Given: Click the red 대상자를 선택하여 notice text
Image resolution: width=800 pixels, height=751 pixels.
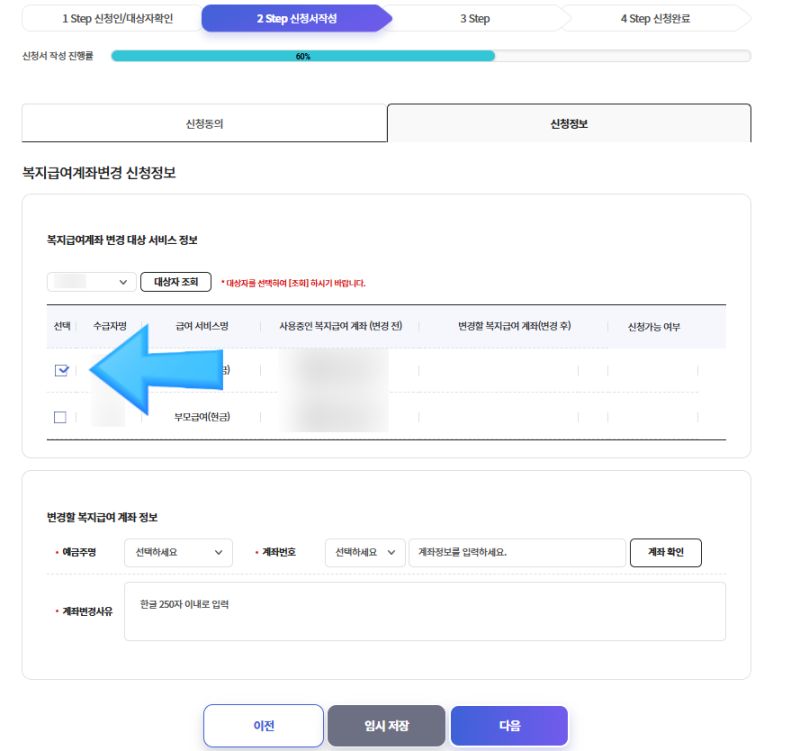Looking at the screenshot, I should click(293, 283).
